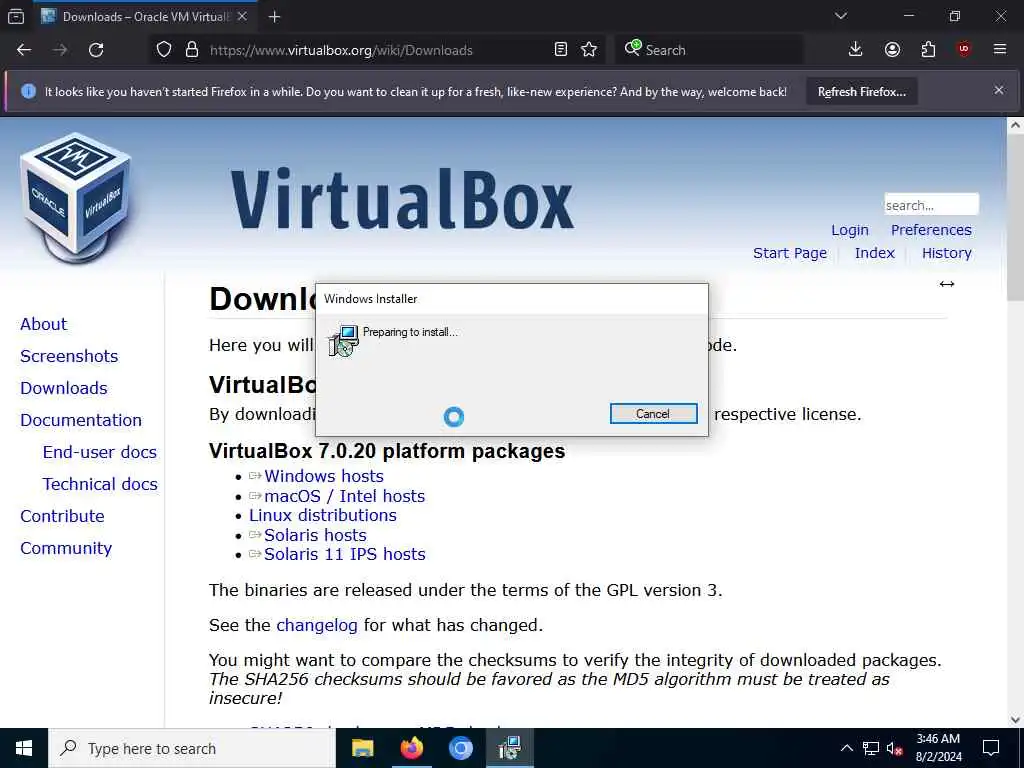Click the Solaris 11 IPS hosts link
The width and height of the screenshot is (1024, 768).
pos(345,554)
